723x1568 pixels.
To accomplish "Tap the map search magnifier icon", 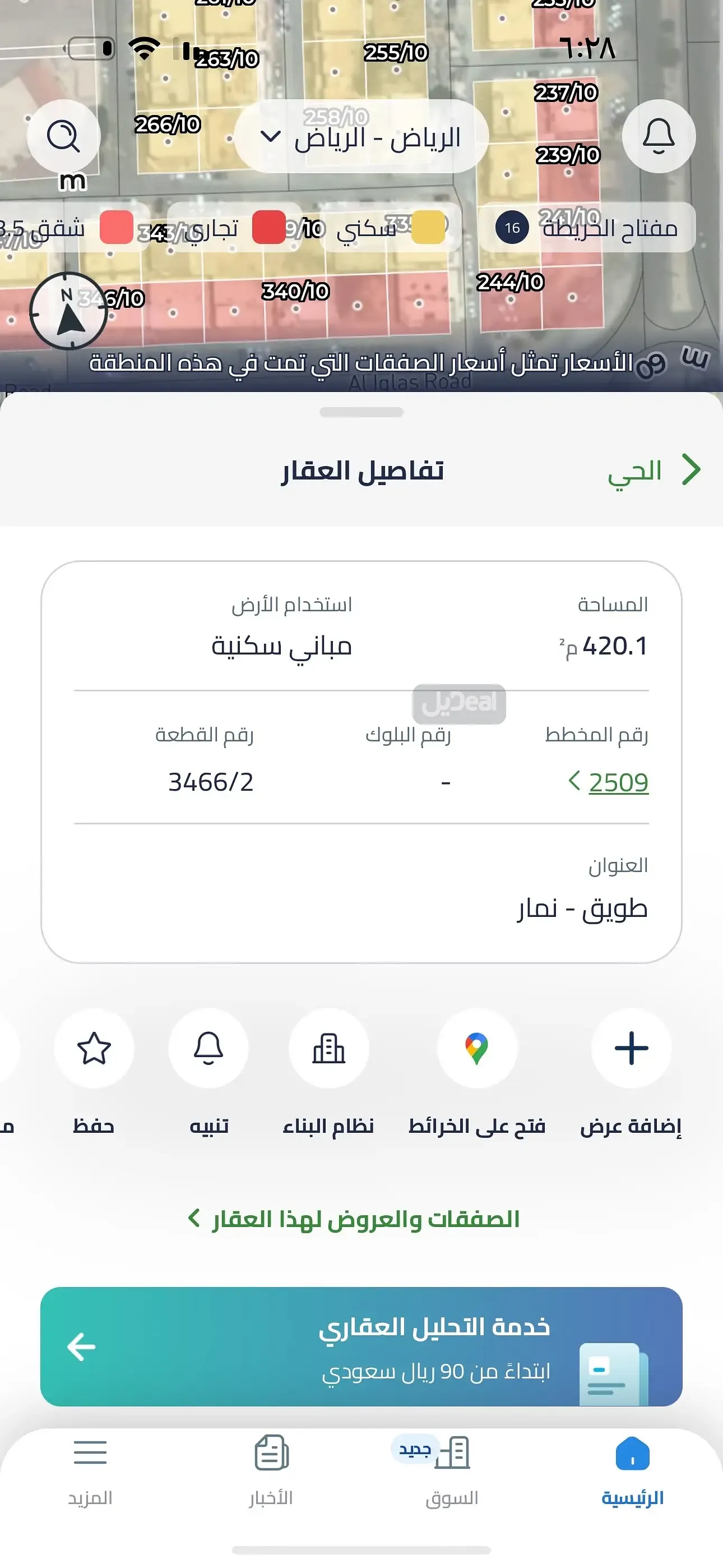I will coord(63,136).
